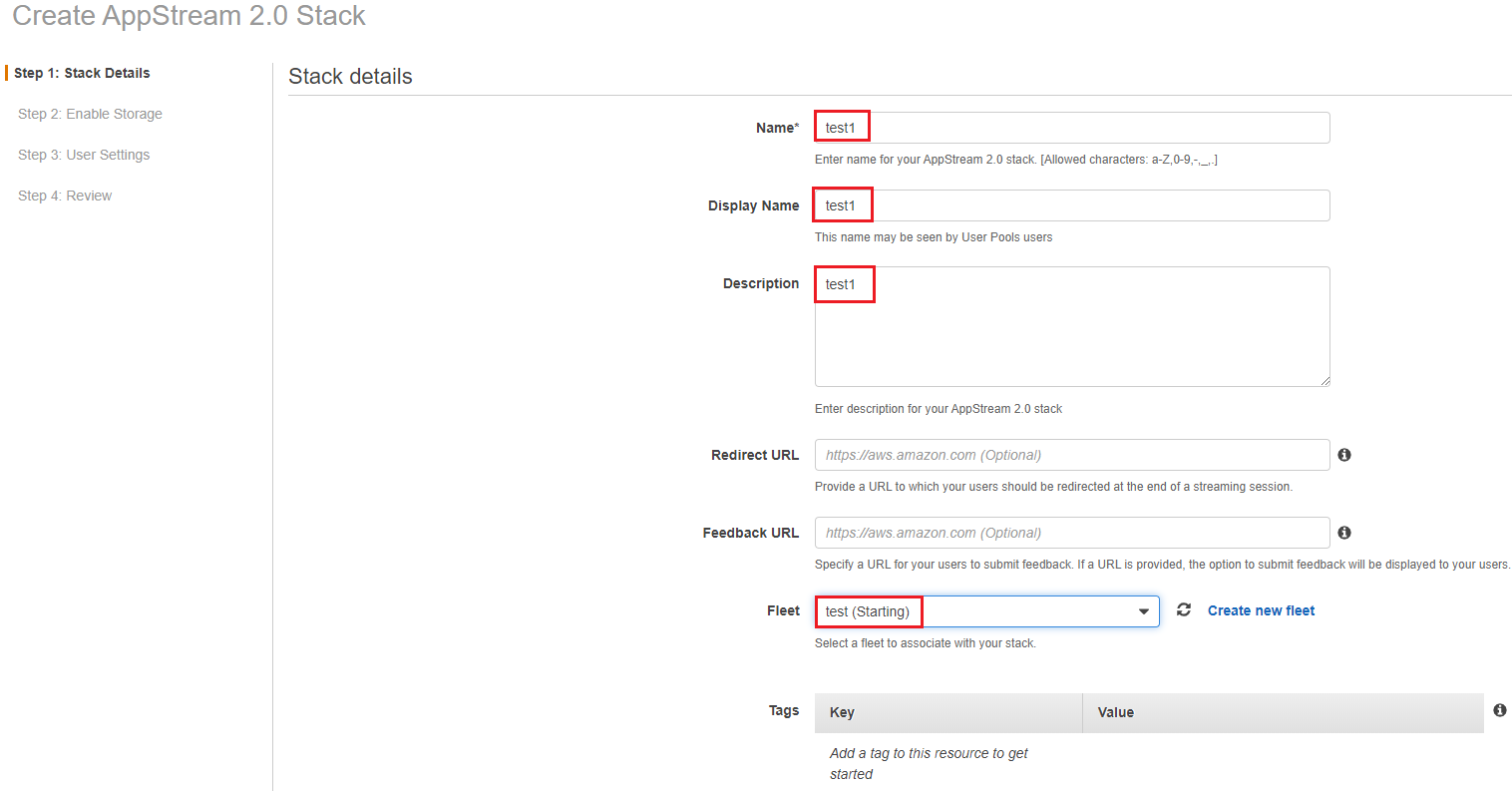Click 'This name may be seen' hint text
1512x791 pixels.
click(x=934, y=237)
